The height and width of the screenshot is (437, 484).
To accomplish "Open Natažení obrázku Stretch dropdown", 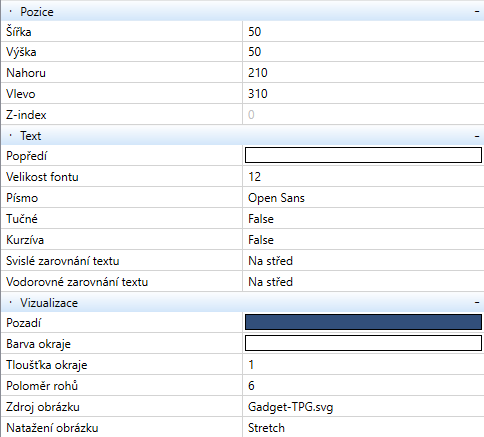I will point(363,427).
